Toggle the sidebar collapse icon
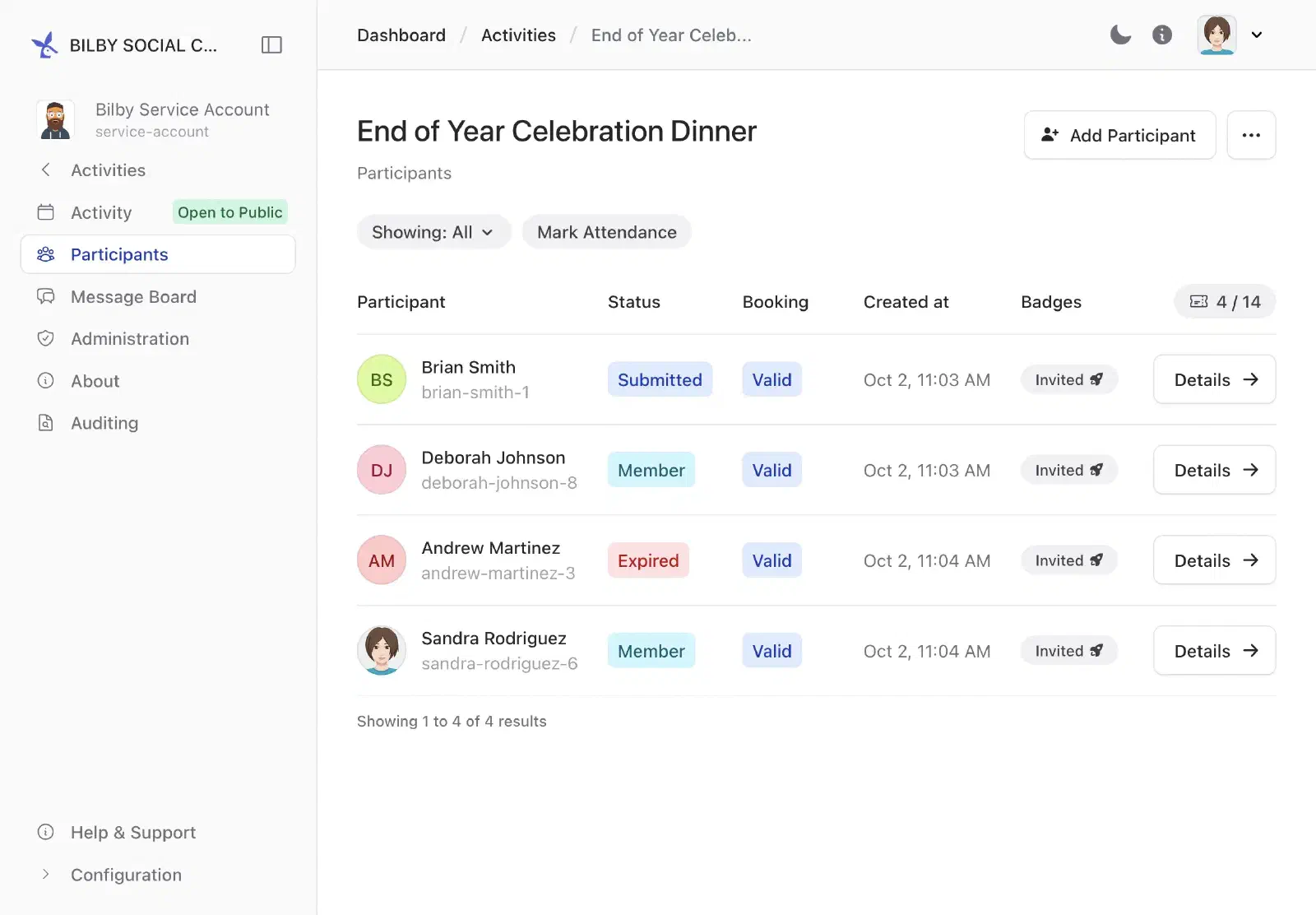1316x915 pixels. click(271, 44)
